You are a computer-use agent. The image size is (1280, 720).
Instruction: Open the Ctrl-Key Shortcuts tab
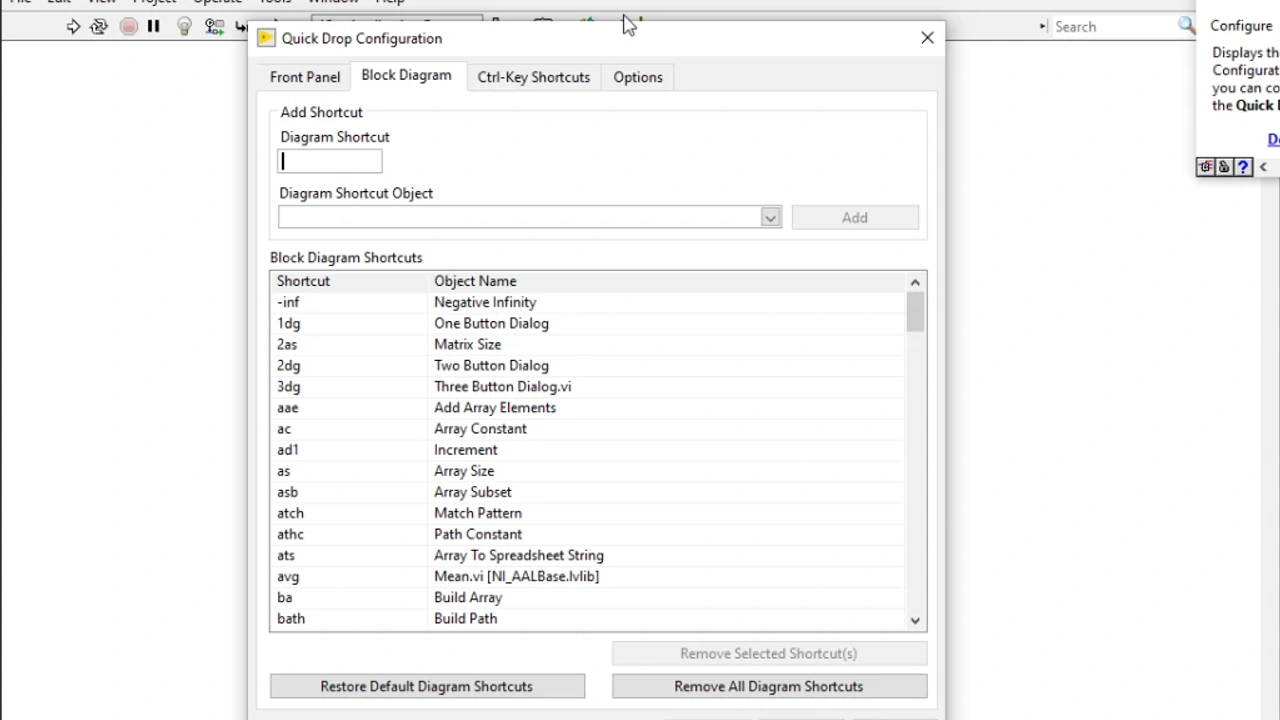point(534,77)
